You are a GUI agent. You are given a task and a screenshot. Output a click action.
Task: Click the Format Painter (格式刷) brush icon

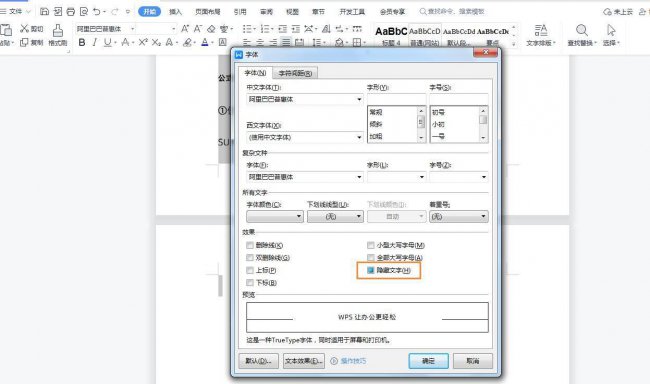(x=58, y=30)
